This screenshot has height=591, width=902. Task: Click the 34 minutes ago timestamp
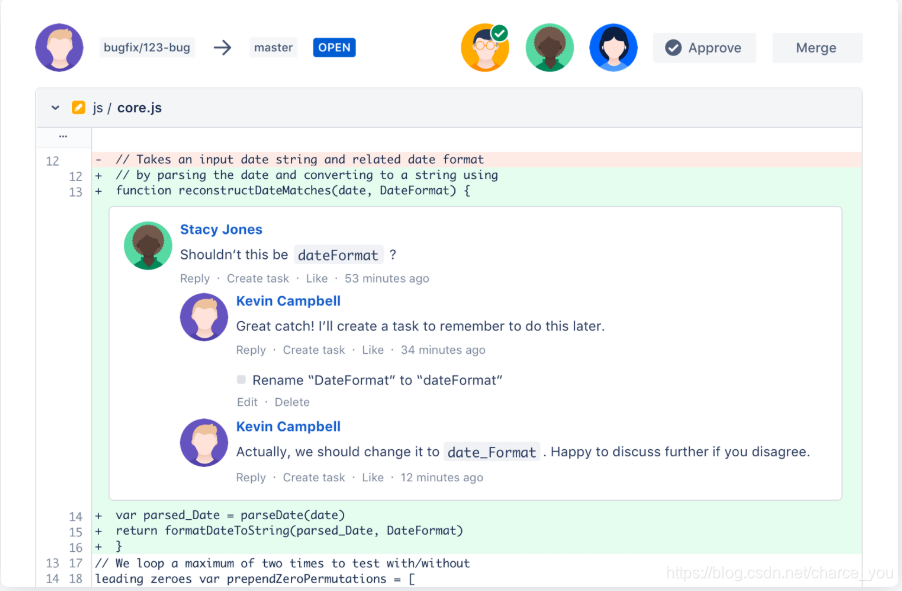pos(443,350)
